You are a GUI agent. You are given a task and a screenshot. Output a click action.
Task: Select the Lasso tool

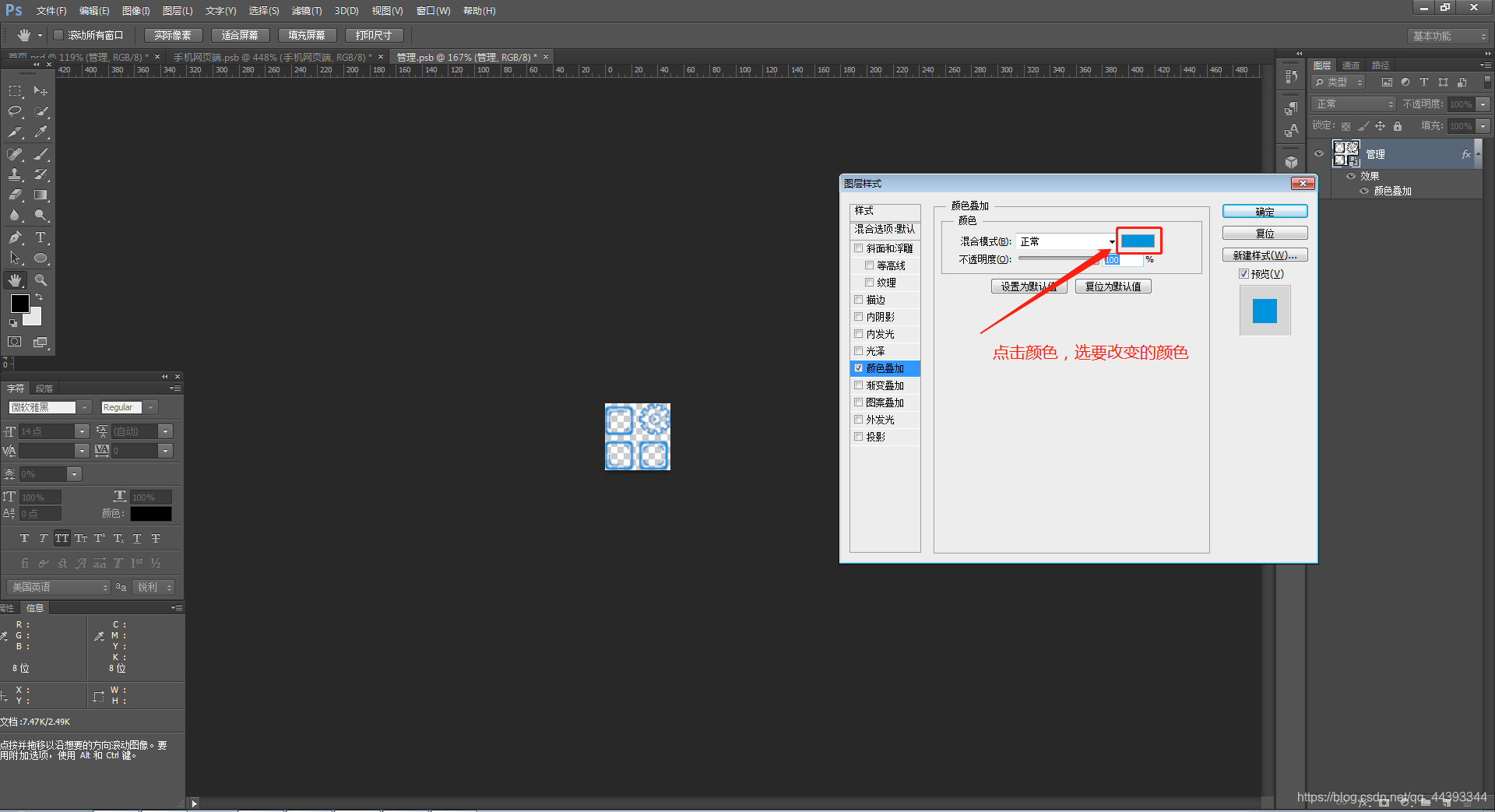[x=15, y=111]
